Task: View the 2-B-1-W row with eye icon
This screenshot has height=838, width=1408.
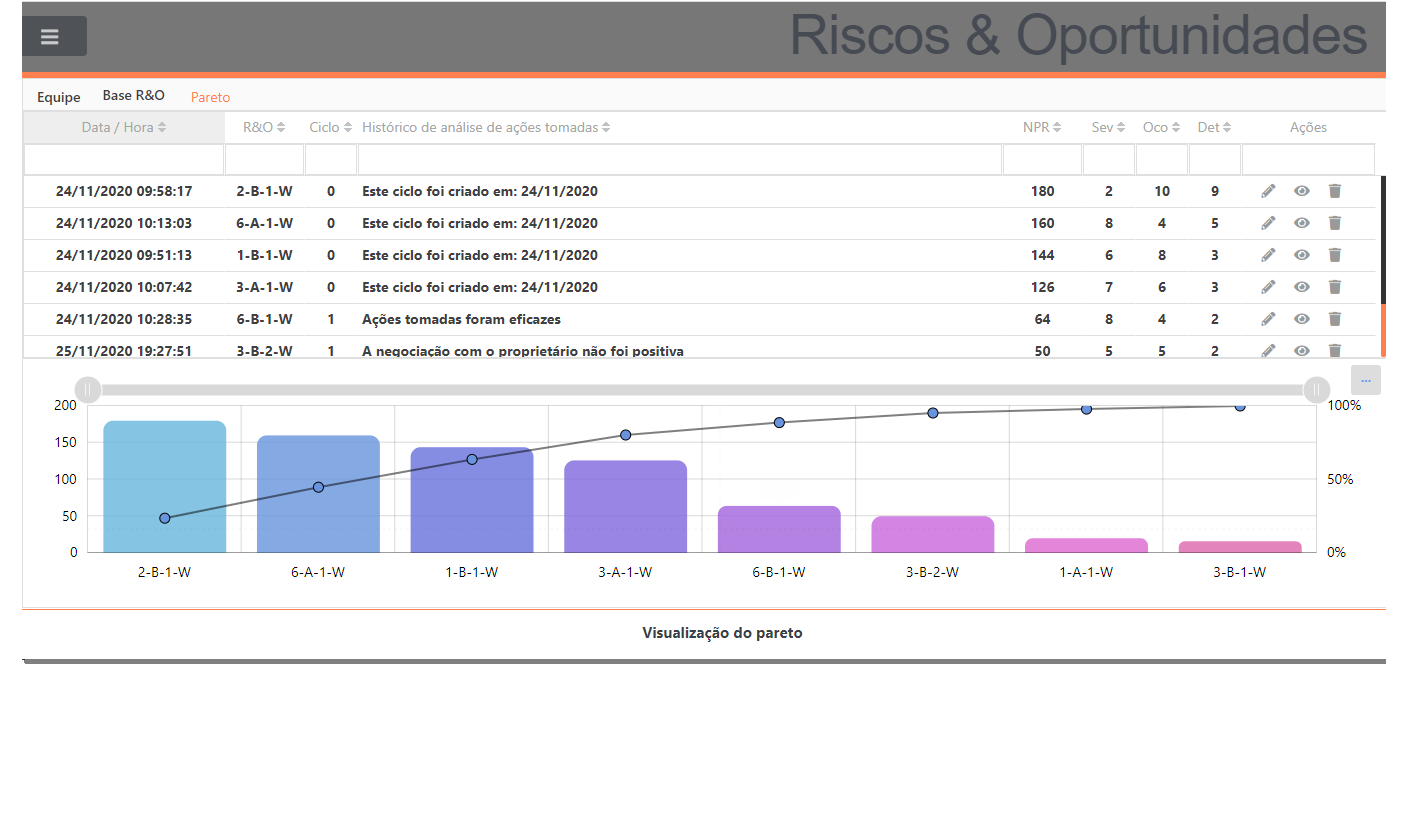Action: tap(1301, 191)
